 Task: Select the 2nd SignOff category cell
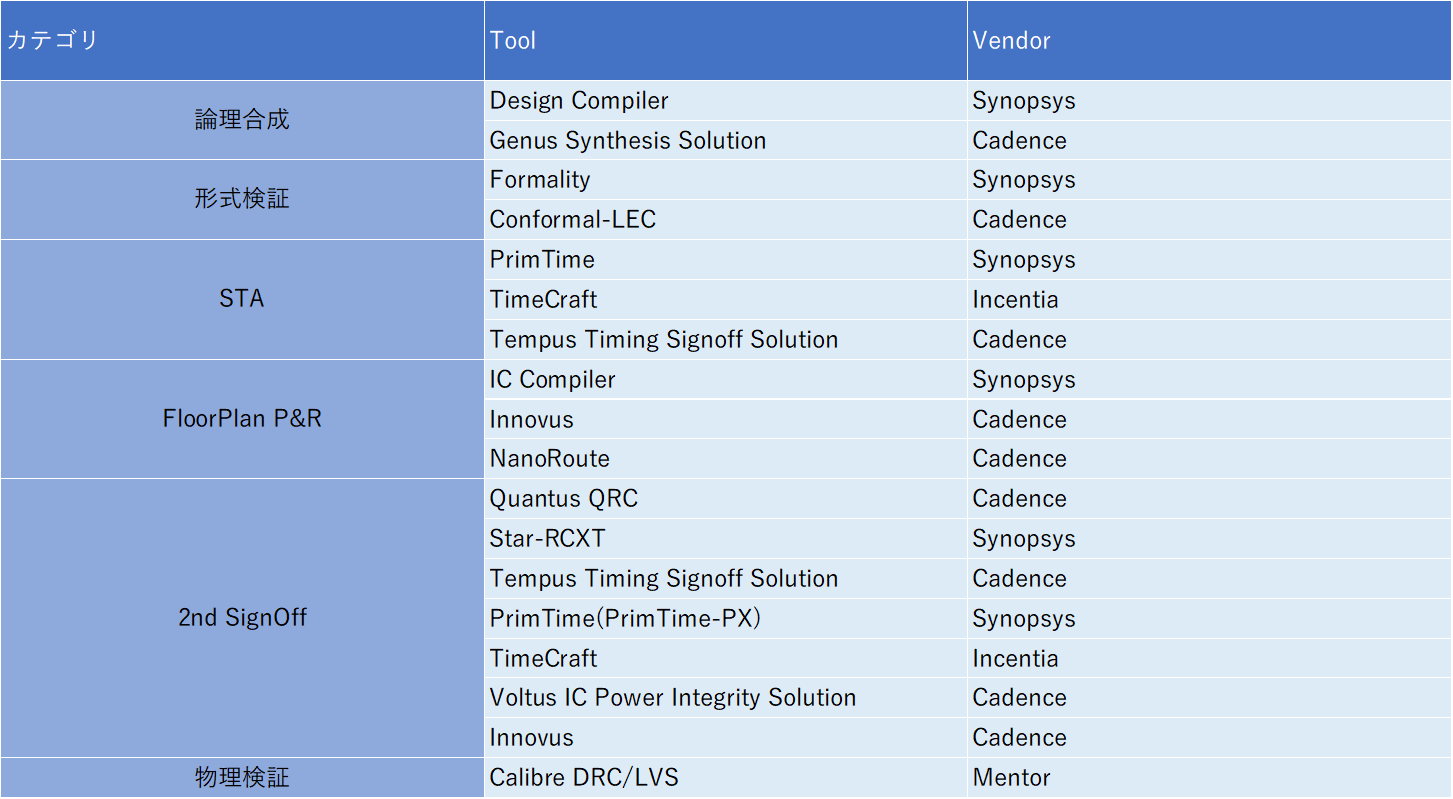(242, 618)
